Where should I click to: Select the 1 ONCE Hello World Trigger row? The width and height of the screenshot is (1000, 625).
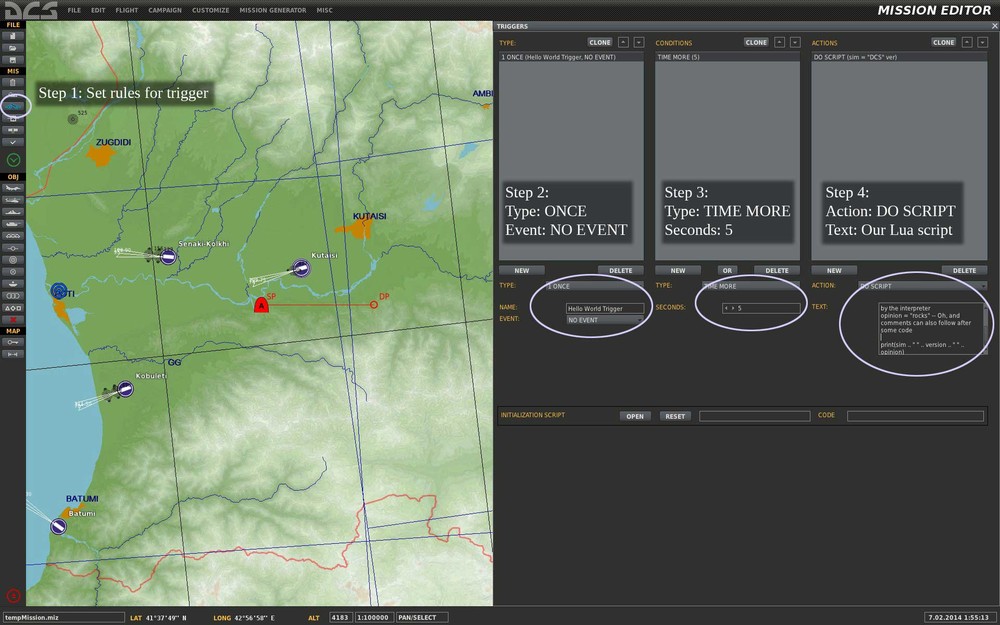click(x=571, y=57)
